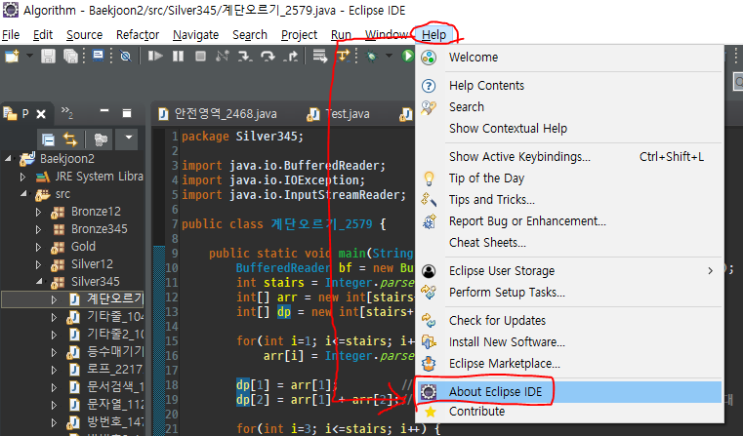This screenshot has height=436, width=743.
Task: Open Eclipse Marketplace entry
Action: [x=570, y=363]
